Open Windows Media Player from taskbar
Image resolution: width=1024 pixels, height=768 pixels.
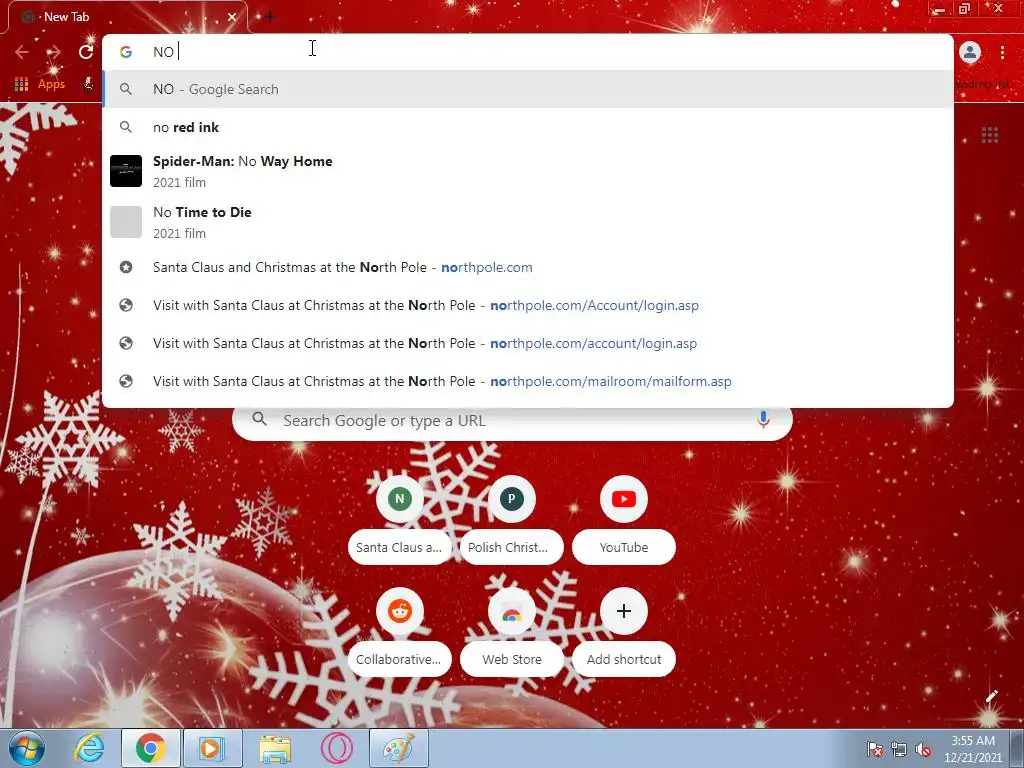click(212, 748)
